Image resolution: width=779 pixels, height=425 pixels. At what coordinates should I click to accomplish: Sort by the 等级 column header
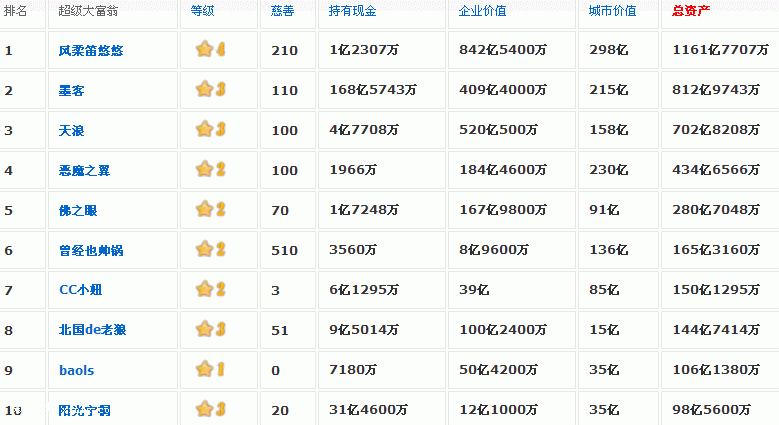tap(202, 11)
